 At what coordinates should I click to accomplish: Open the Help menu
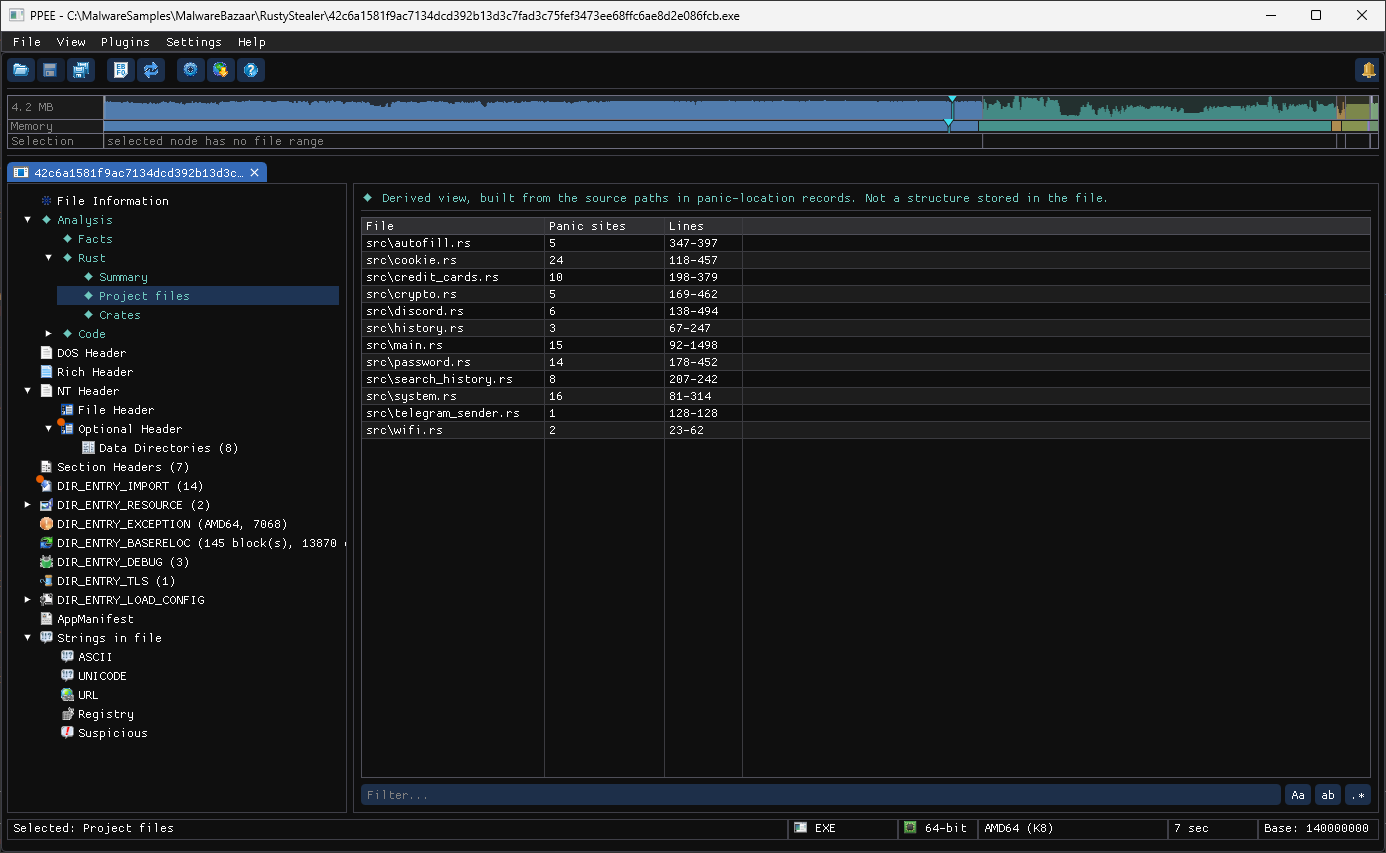pos(252,42)
